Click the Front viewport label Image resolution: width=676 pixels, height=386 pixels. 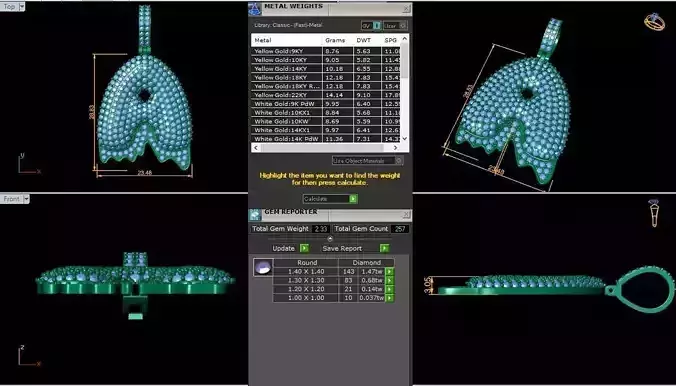pyautogui.click(x=12, y=199)
